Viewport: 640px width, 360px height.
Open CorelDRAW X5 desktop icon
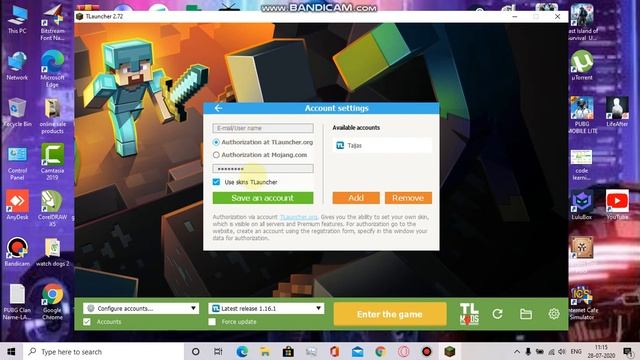52,208
